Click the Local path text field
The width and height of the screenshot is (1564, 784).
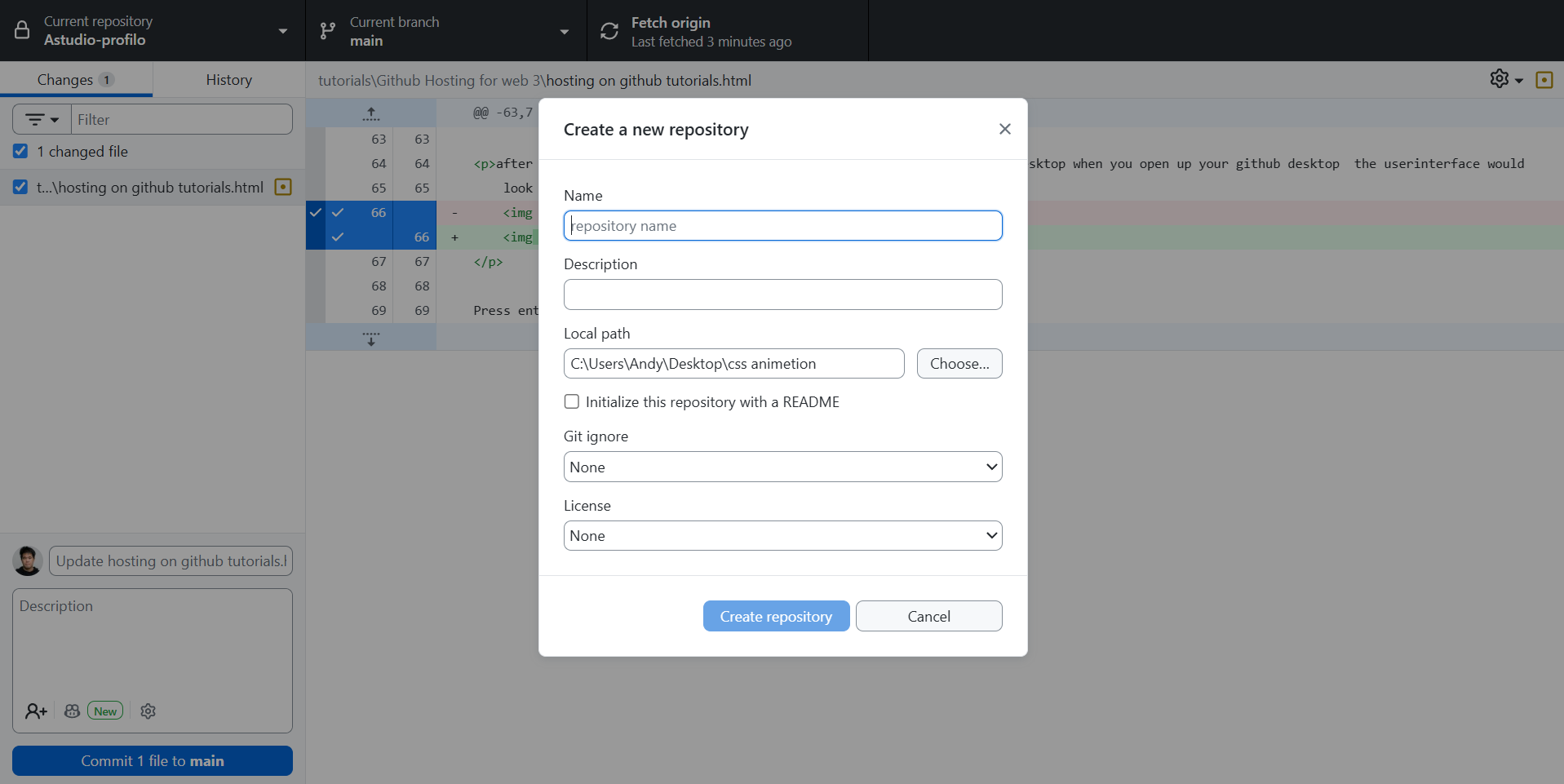click(x=733, y=363)
